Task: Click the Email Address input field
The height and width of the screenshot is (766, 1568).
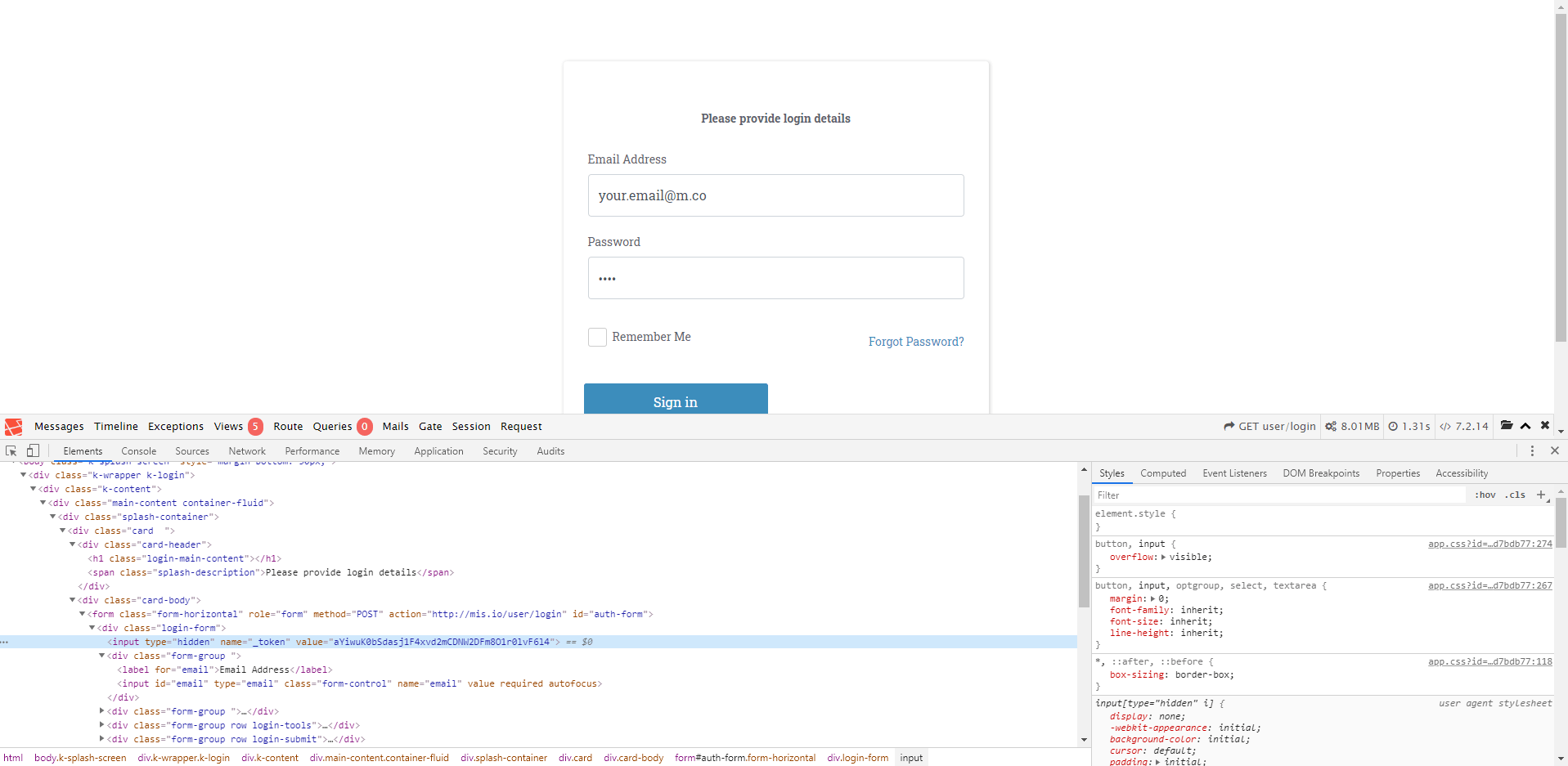Action: point(775,195)
